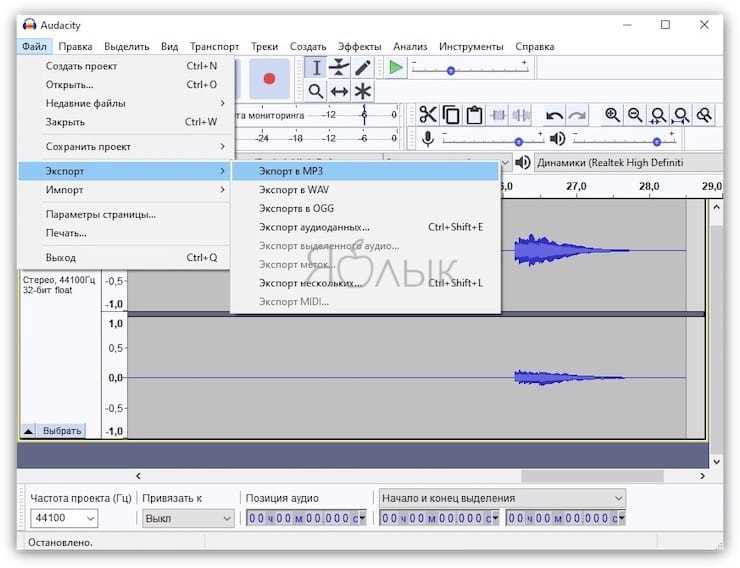740x568 pixels.
Task: Open Динамики output device dropdown
Action: [628, 163]
